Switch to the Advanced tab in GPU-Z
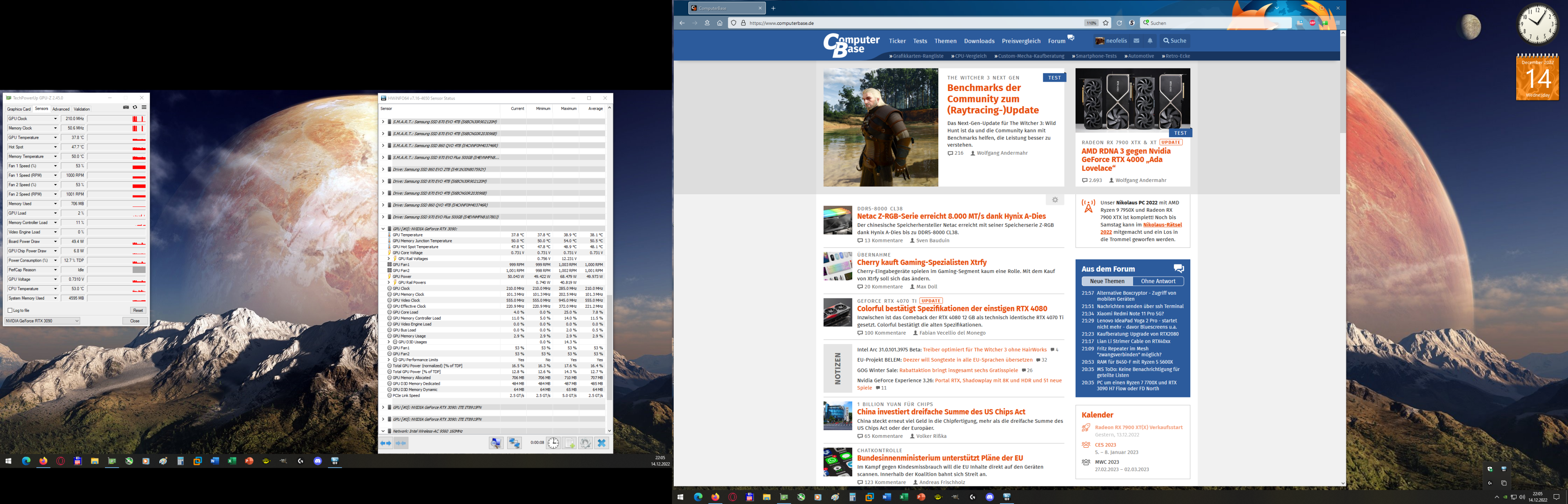Image resolution: width=1568 pixels, height=504 pixels. [x=61, y=109]
